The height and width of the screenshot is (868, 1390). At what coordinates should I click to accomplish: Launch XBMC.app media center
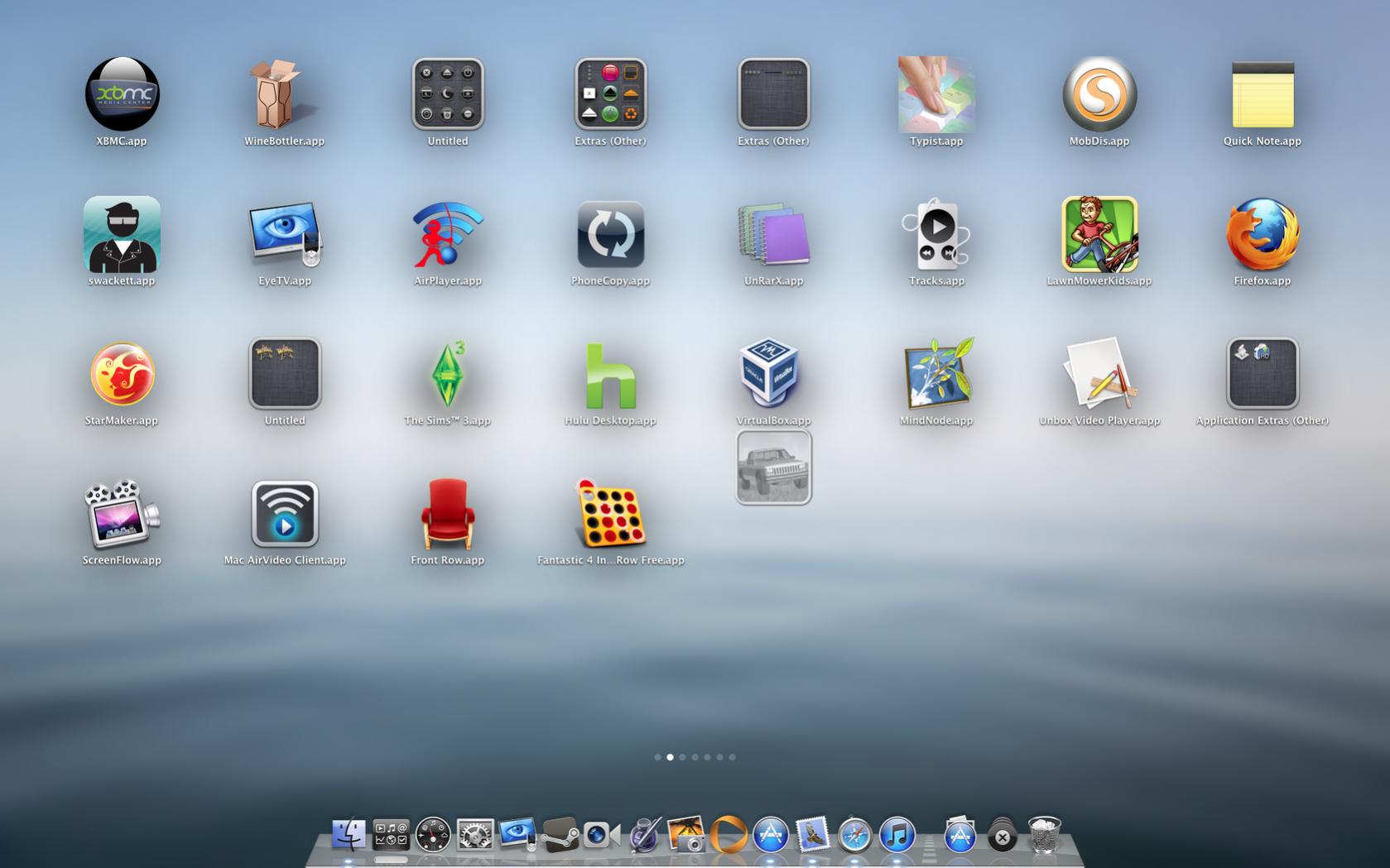click(122, 94)
